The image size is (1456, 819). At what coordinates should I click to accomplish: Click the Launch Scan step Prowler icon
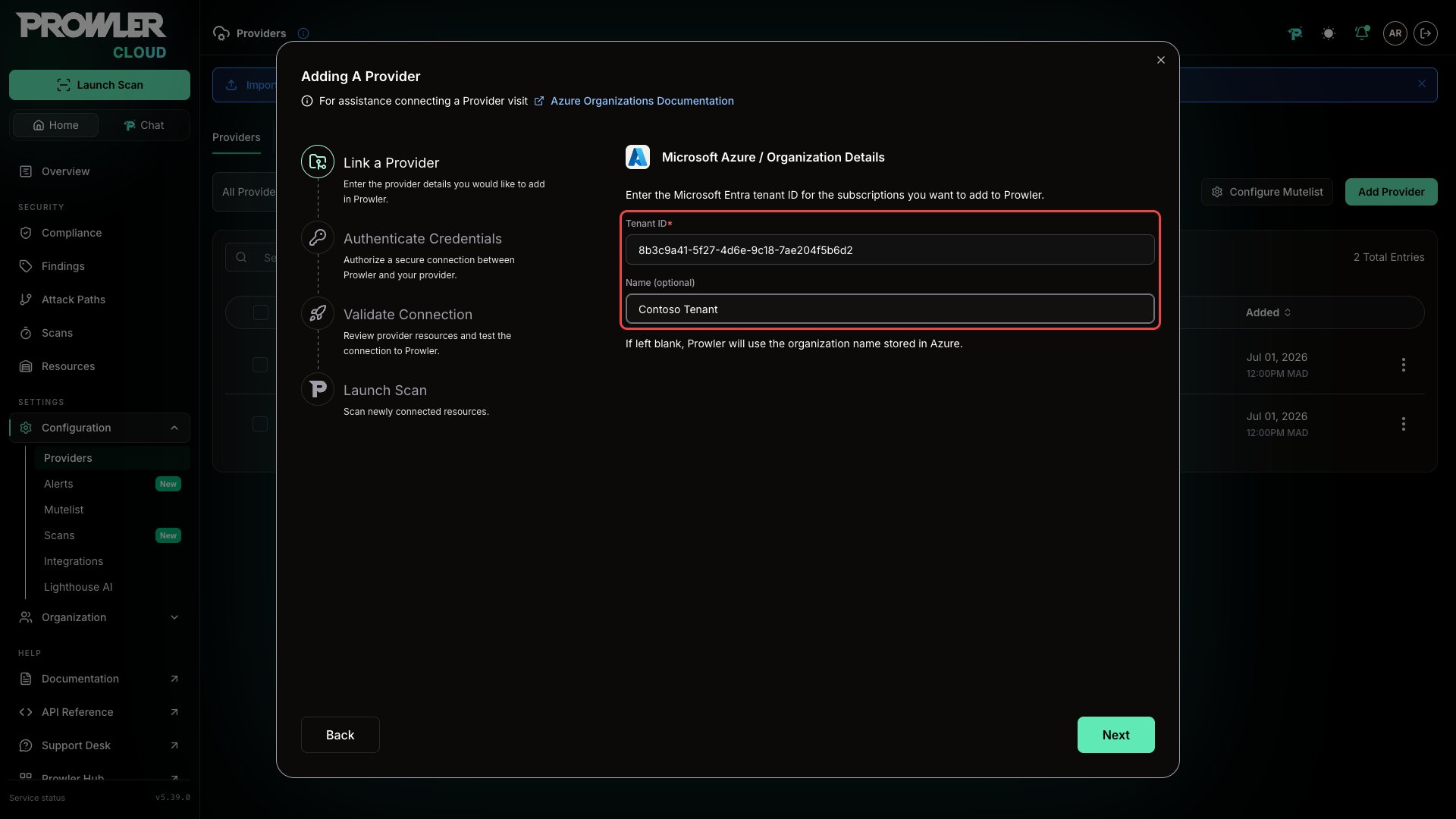(x=318, y=389)
